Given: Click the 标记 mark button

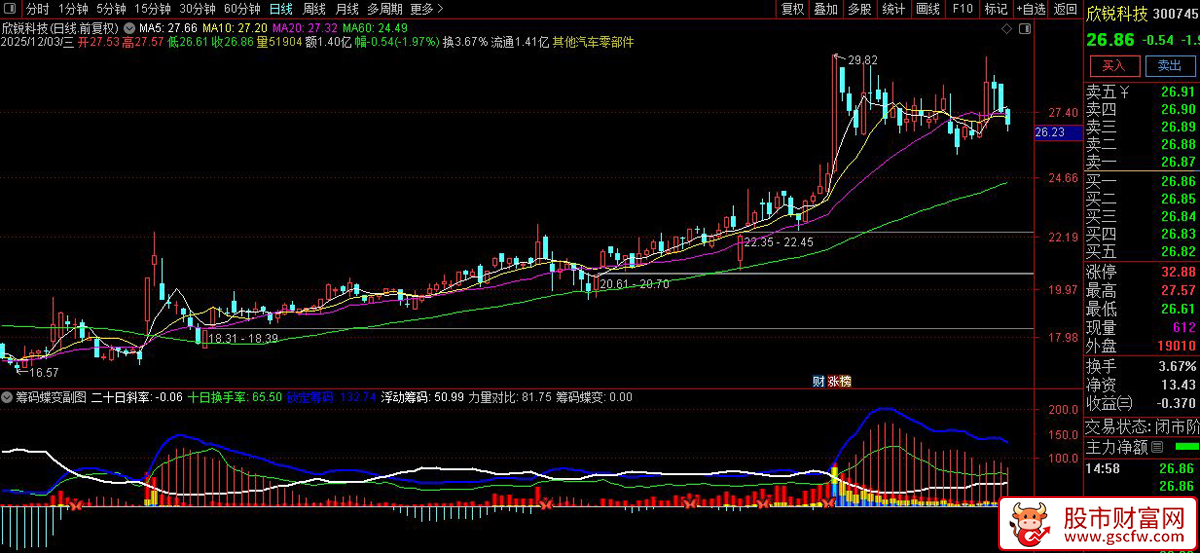Looking at the screenshot, I should (x=995, y=9).
